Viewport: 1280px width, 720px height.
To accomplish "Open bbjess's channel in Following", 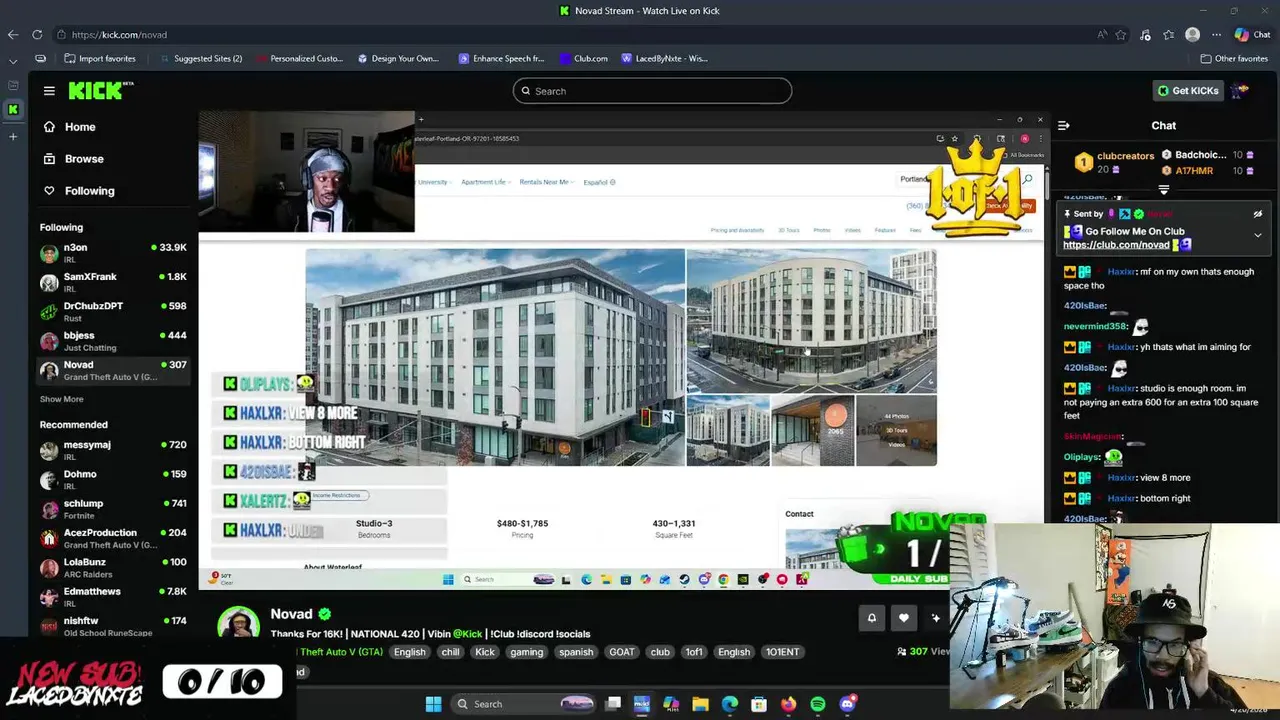I will coord(113,341).
